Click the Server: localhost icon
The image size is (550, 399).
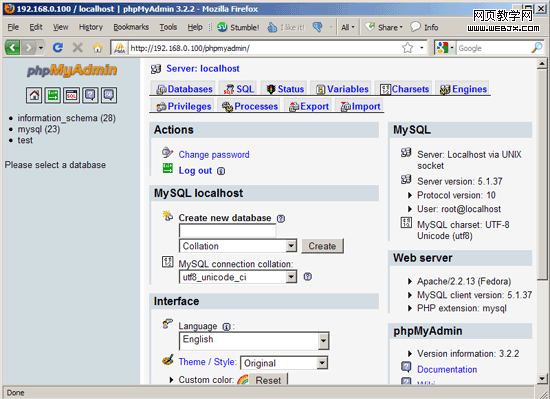pos(156,69)
